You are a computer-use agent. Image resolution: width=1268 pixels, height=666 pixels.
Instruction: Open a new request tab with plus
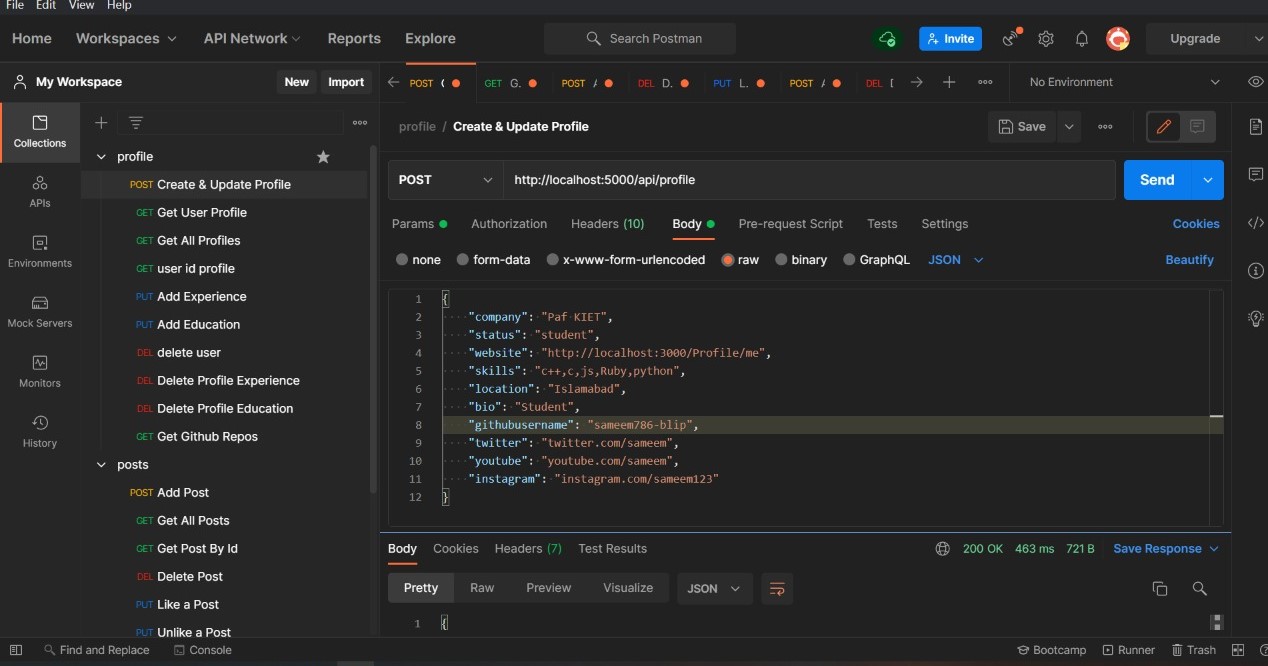(x=949, y=82)
